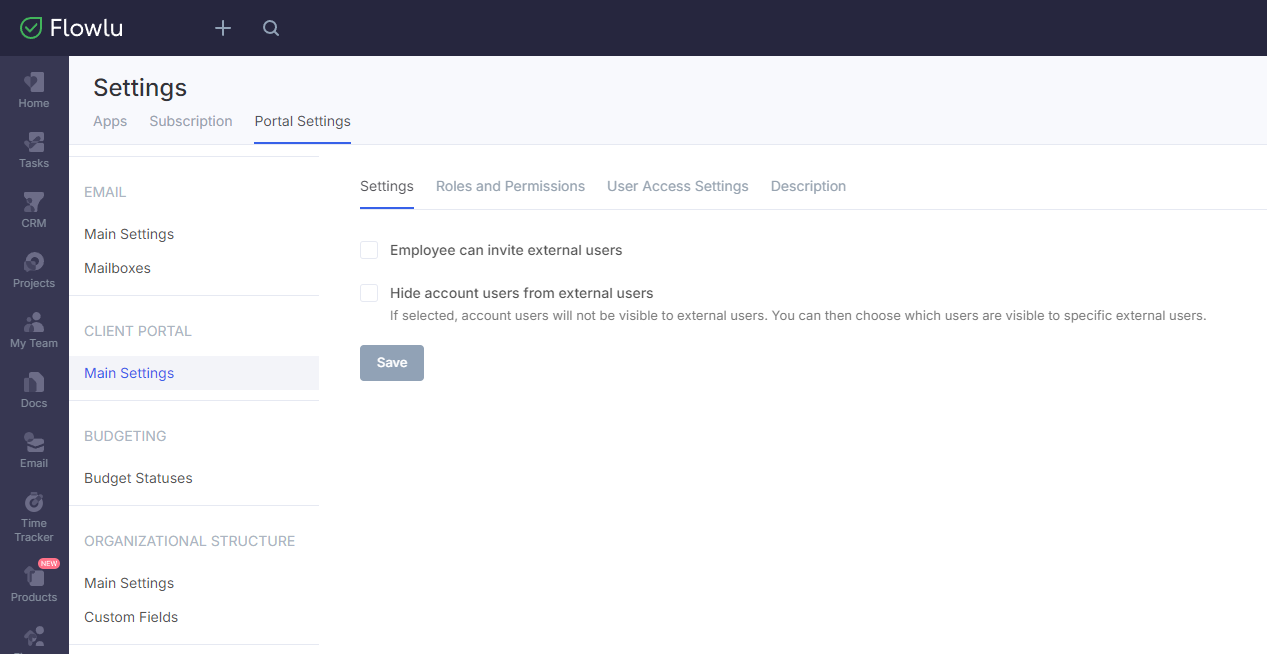Screen dimensions: 1267x654
Task: Click the ORGANIZATIONAL STRUCTURE section header
Action: [190, 541]
